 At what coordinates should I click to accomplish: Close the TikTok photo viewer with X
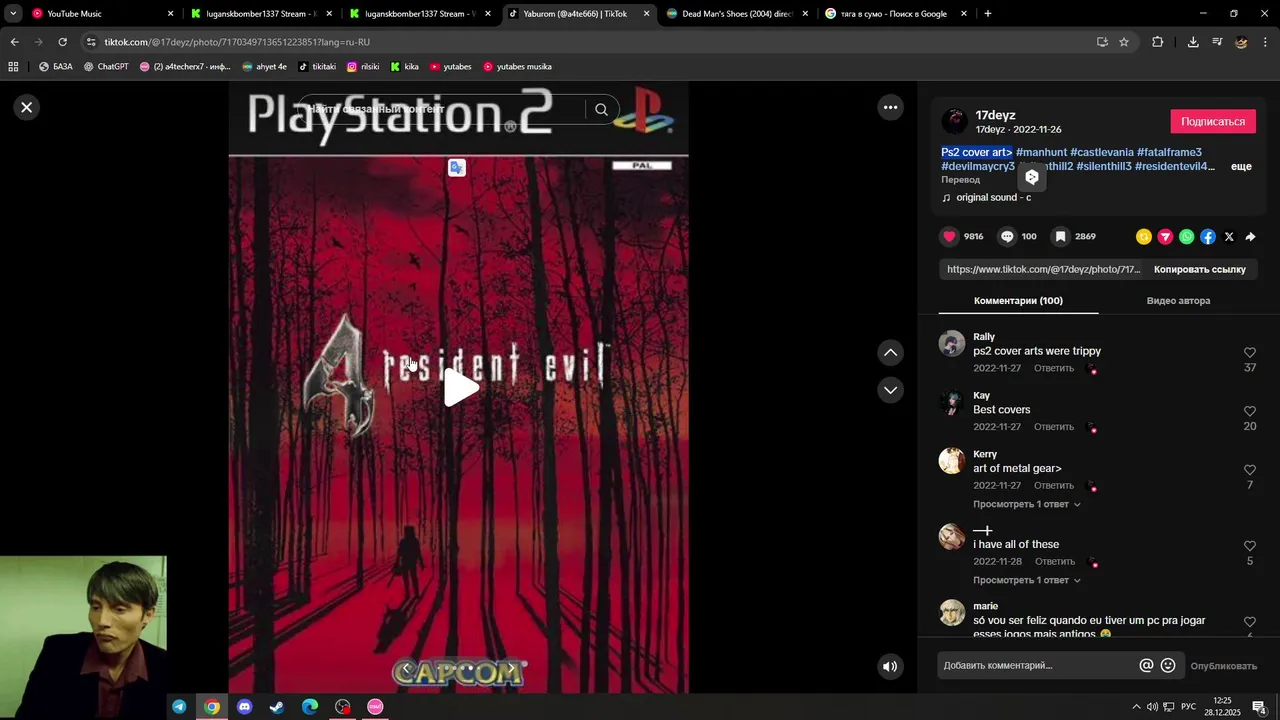(27, 107)
